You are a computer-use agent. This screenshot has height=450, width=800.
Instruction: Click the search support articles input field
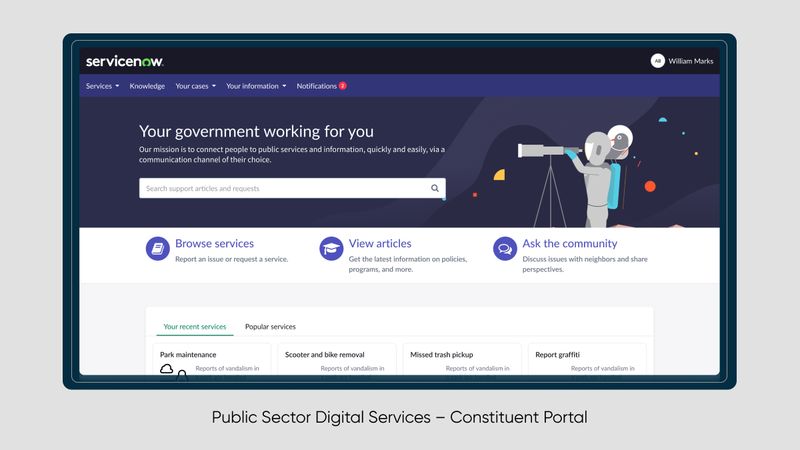283,188
